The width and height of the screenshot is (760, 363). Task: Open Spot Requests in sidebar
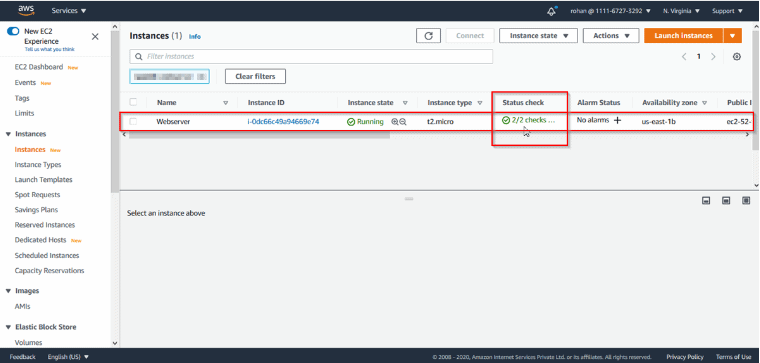(x=37, y=195)
